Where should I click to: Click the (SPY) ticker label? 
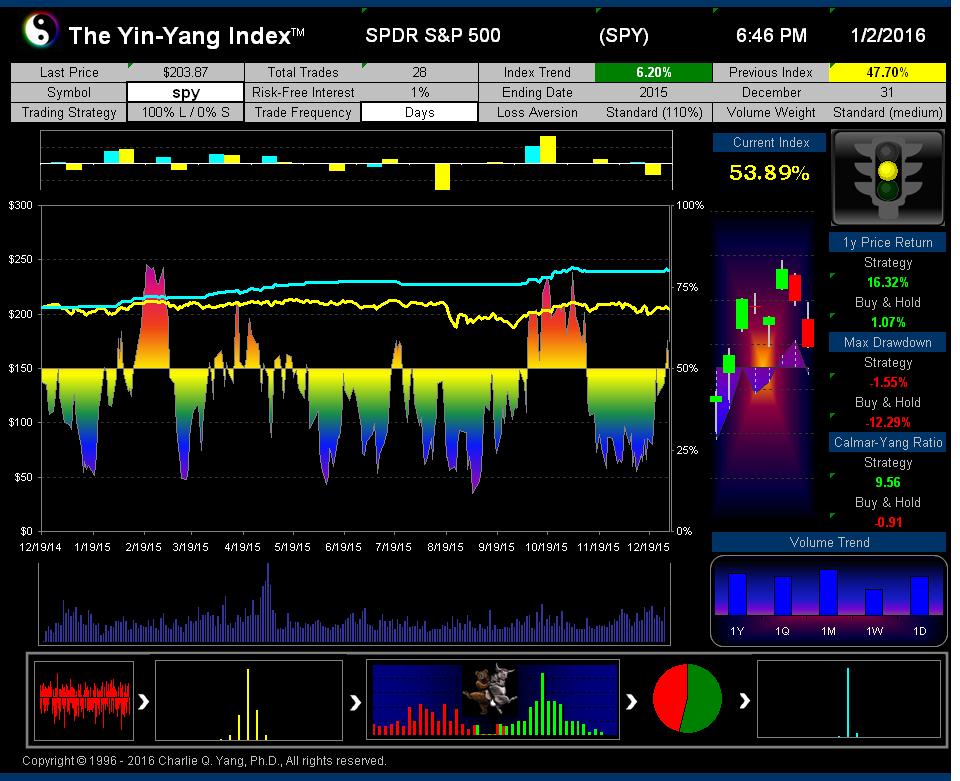click(x=623, y=36)
